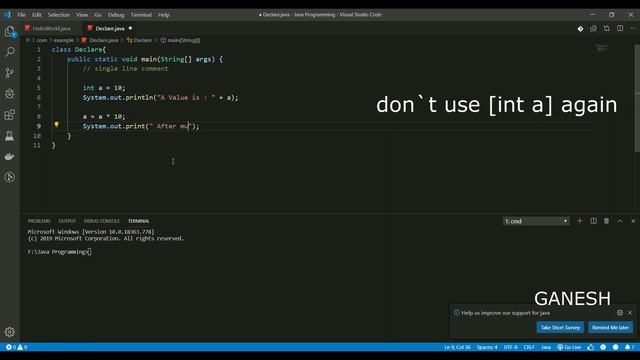Click 'Java' language mode in status bar
Image resolution: width=640 pixels, height=360 pixels.
point(546,347)
